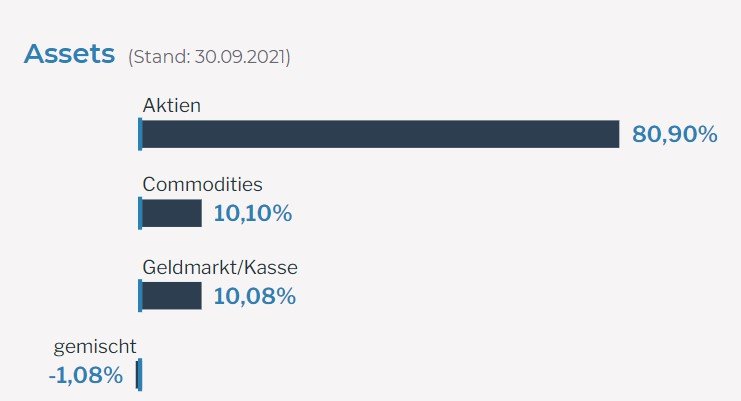Click the -1,08% negative value label
Viewport: 741px width, 401px height.
click(x=85, y=376)
